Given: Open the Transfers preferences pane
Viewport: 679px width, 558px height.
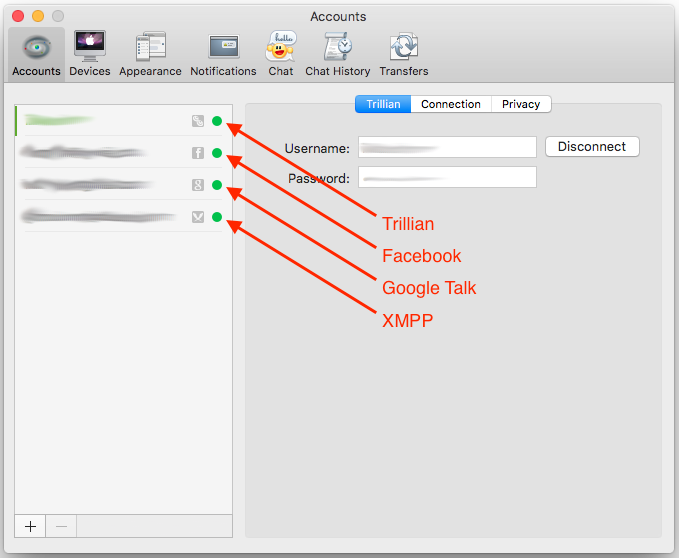Looking at the screenshot, I should coord(404,54).
